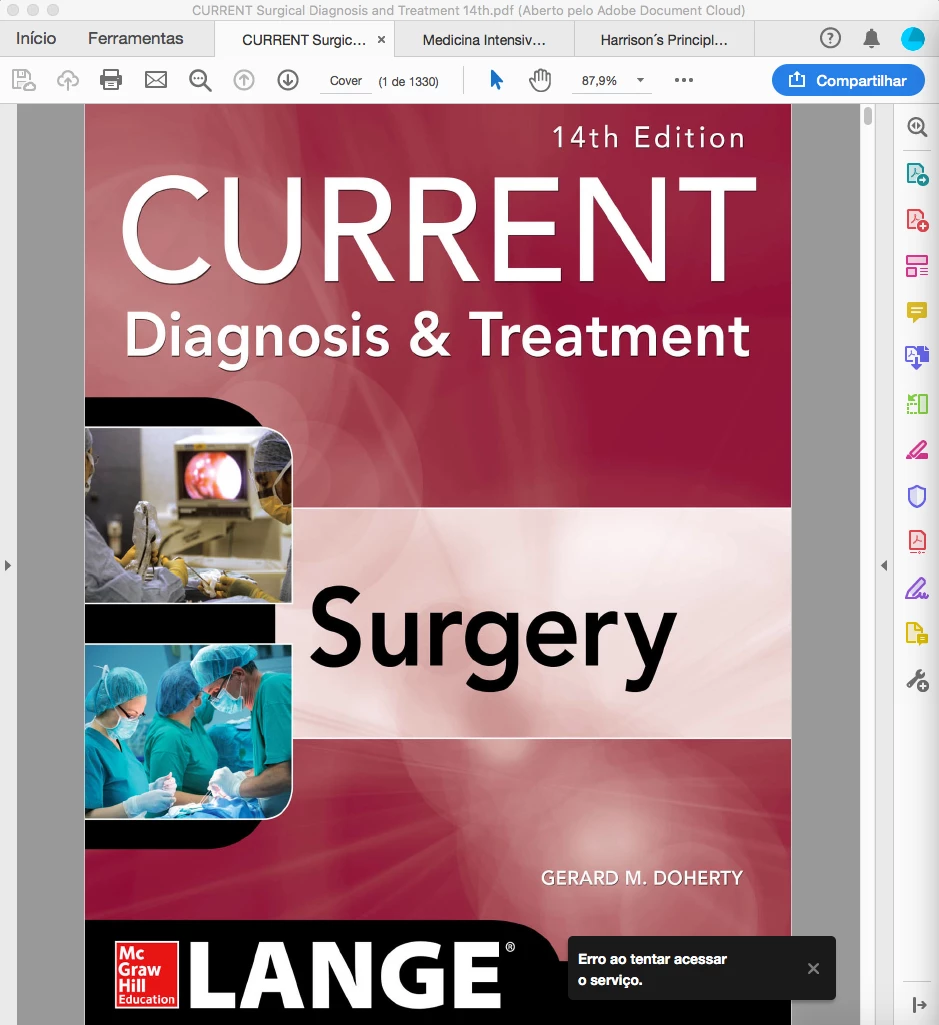
Task: Open notifications bell icon
Action: [x=872, y=39]
